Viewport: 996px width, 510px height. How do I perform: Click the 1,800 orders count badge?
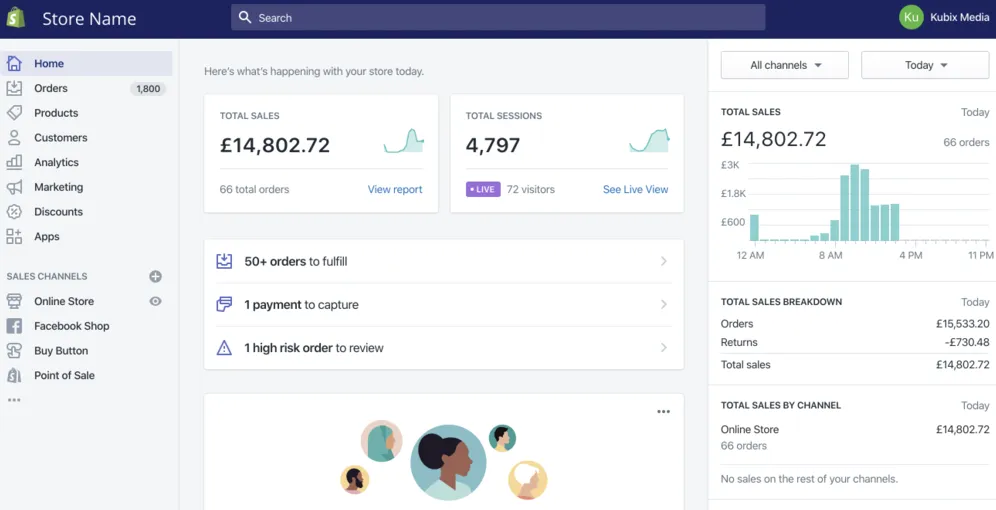tap(148, 89)
